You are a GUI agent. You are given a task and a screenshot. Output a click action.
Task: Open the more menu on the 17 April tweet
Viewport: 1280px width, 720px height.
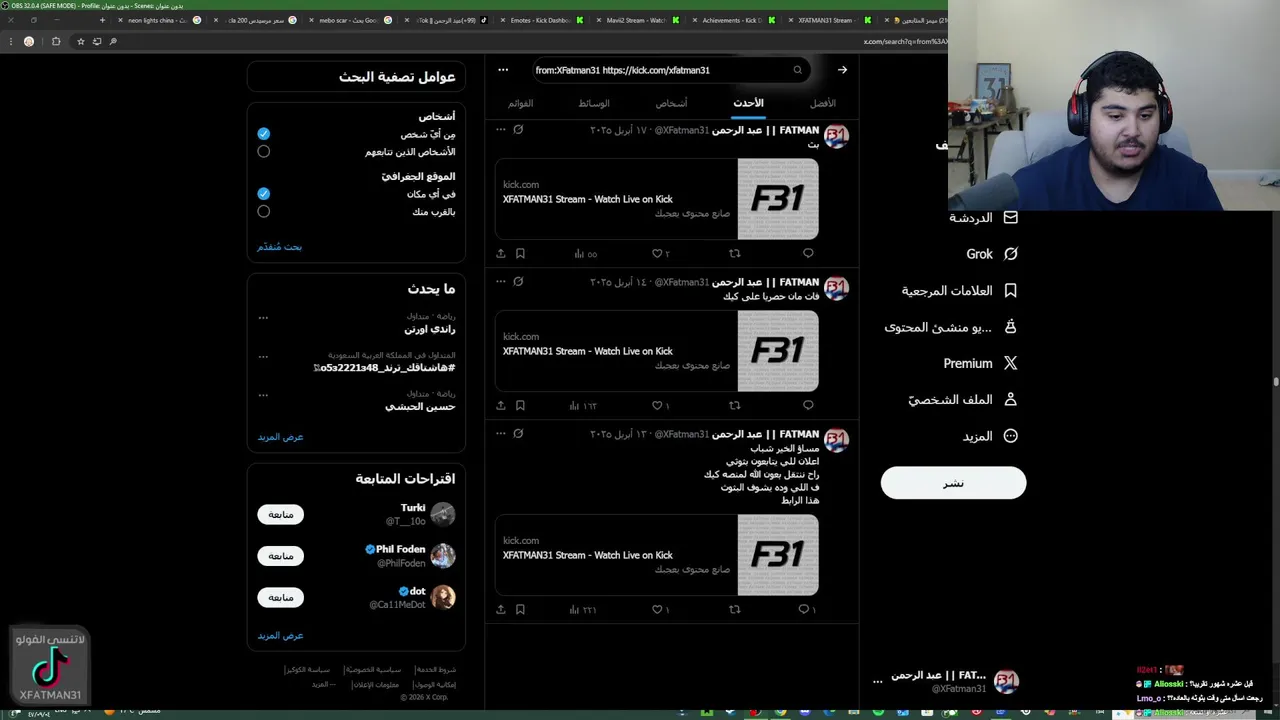[501, 130]
